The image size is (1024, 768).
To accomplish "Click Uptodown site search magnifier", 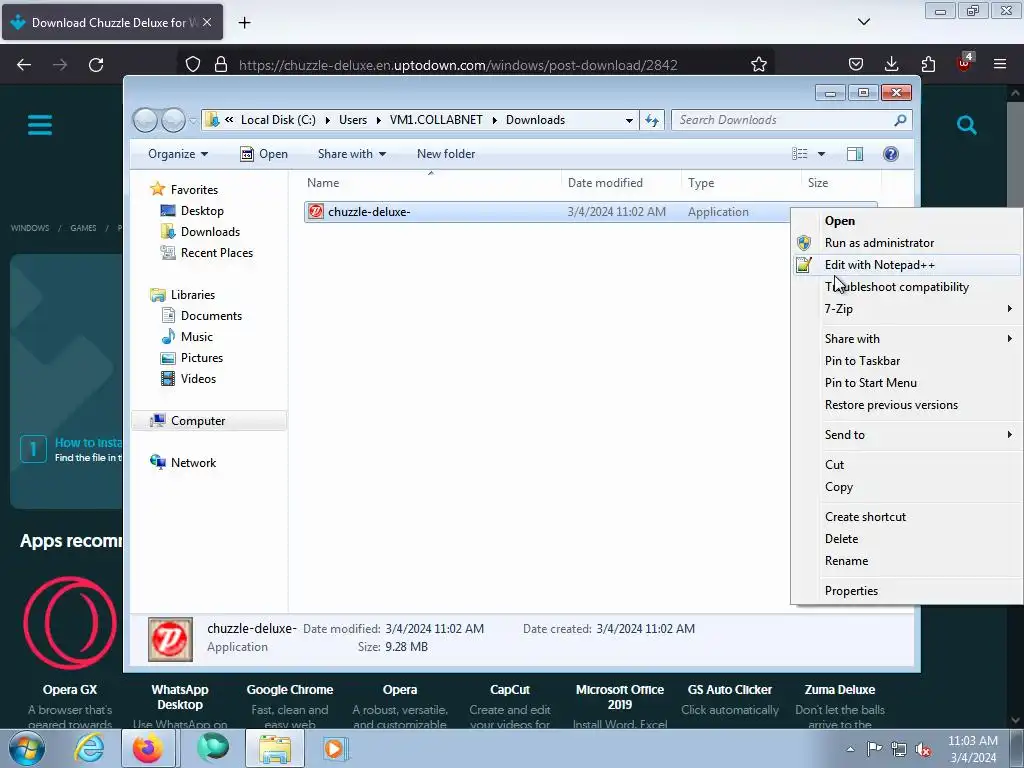I will pos(967,125).
